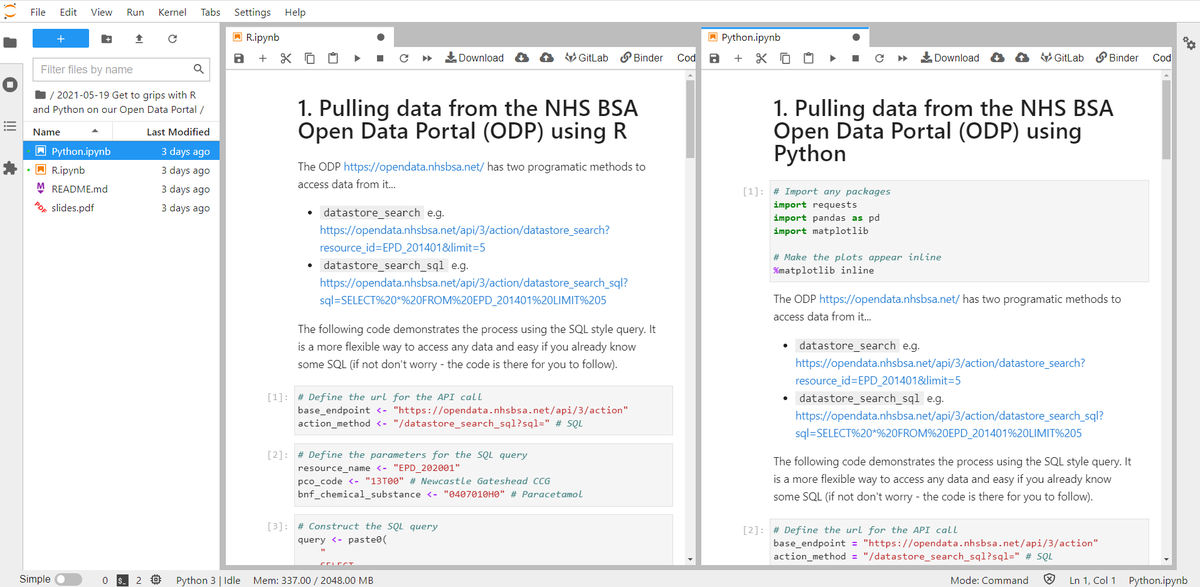Save the R.ipynb notebook with the disk icon
Screen dimensions: 1200x587
[239, 58]
